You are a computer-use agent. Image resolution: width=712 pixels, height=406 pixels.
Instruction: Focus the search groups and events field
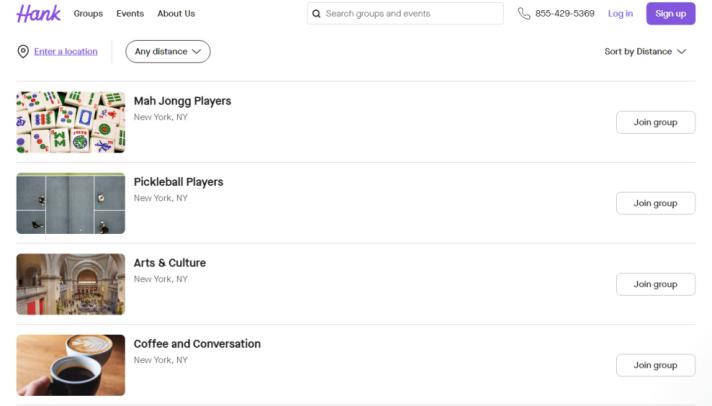pyautogui.click(x=412, y=14)
